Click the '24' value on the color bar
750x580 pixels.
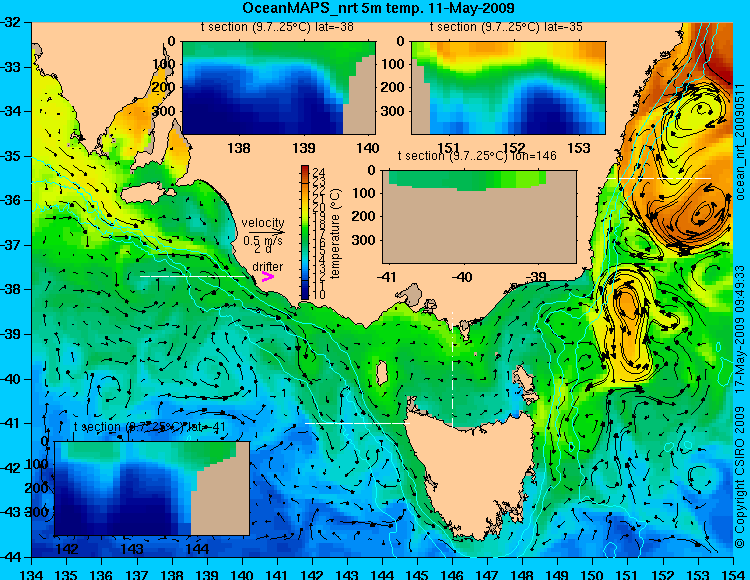[x=319, y=172]
